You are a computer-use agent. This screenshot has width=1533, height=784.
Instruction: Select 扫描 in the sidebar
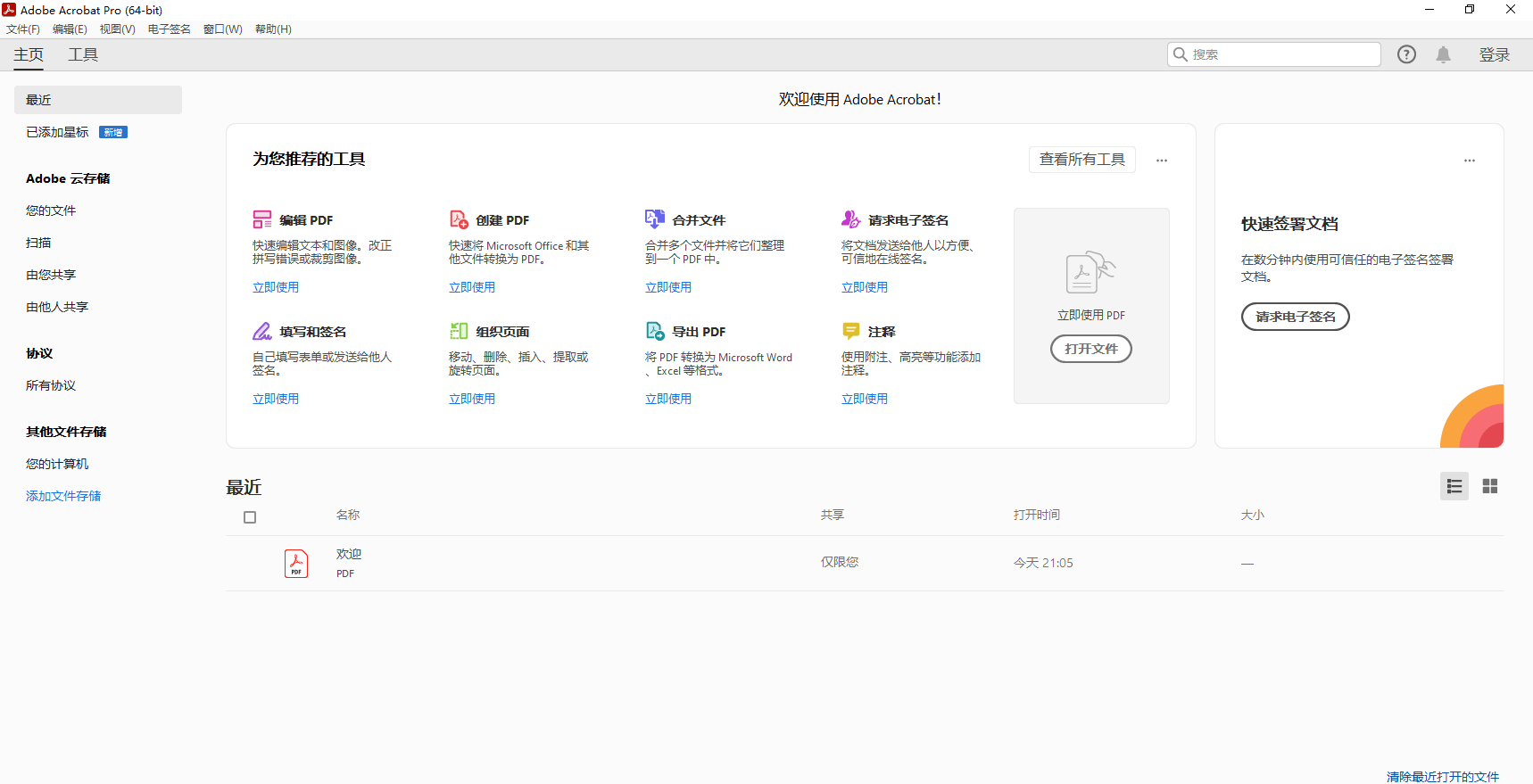(x=38, y=243)
